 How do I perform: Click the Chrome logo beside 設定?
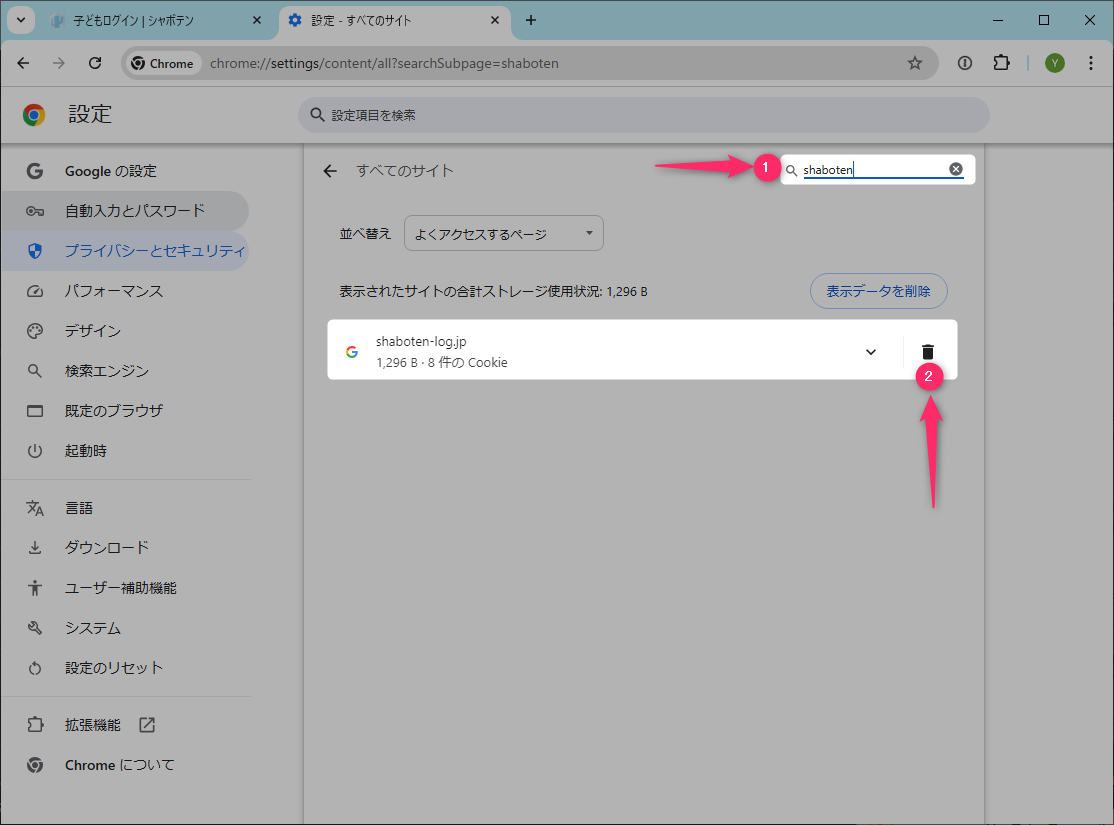click(34, 114)
